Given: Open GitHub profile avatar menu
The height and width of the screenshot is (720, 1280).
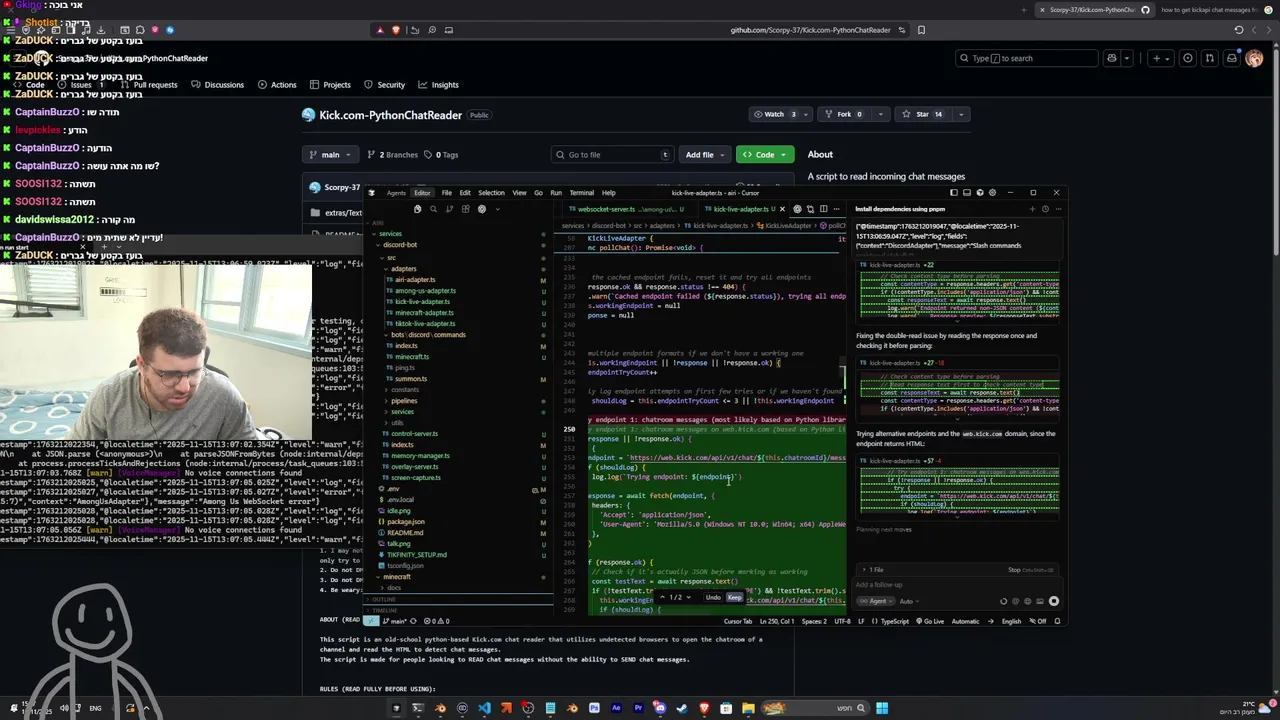Looking at the screenshot, I should tap(1254, 58).
